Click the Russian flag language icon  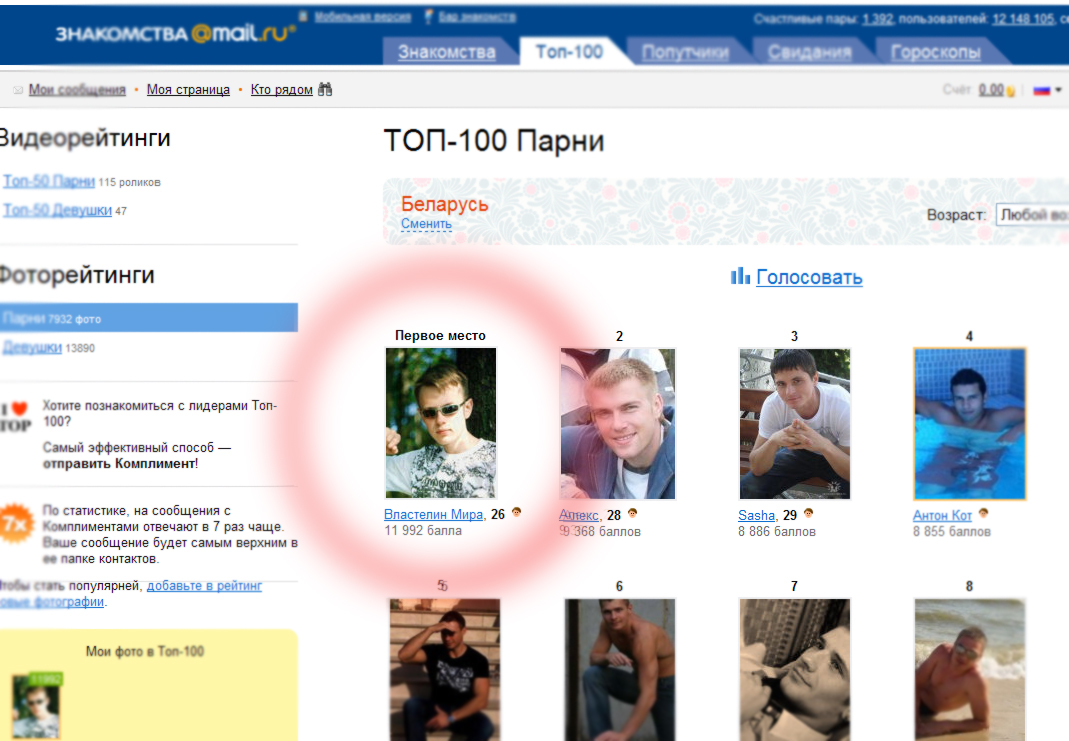[1042, 91]
